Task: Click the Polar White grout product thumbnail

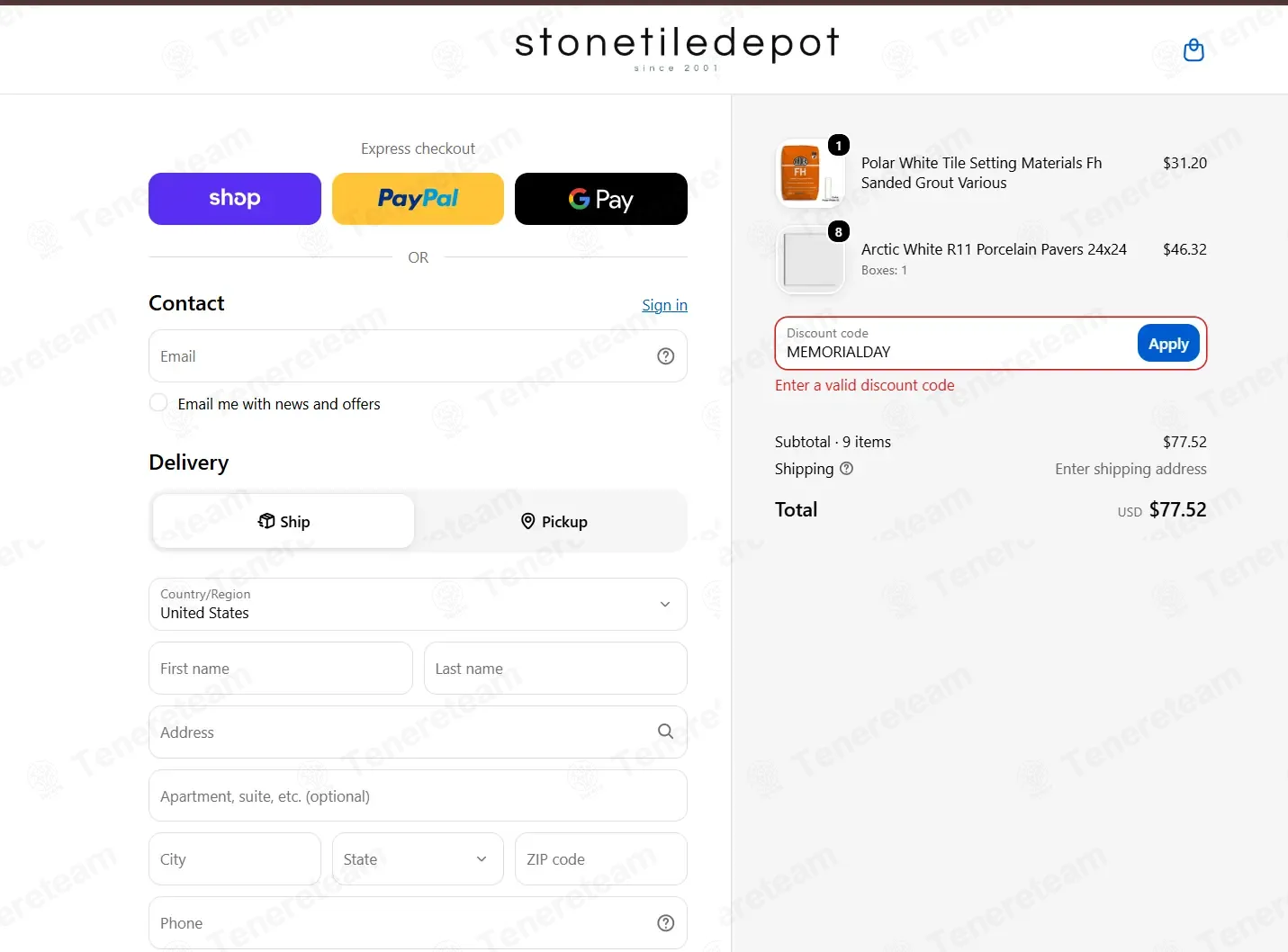Action: click(x=810, y=173)
